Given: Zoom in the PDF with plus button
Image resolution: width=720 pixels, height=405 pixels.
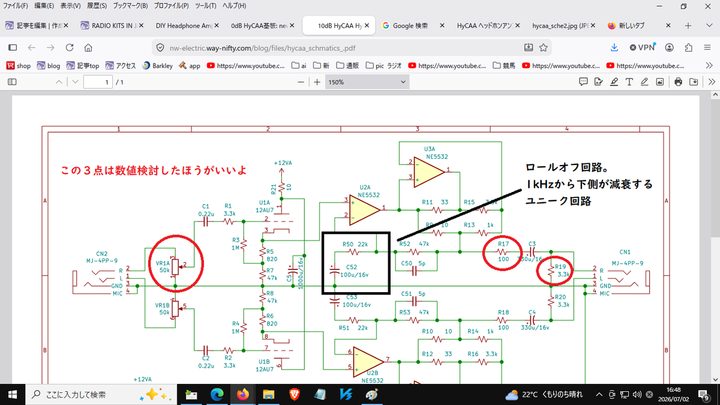Looking at the screenshot, I should [317, 82].
